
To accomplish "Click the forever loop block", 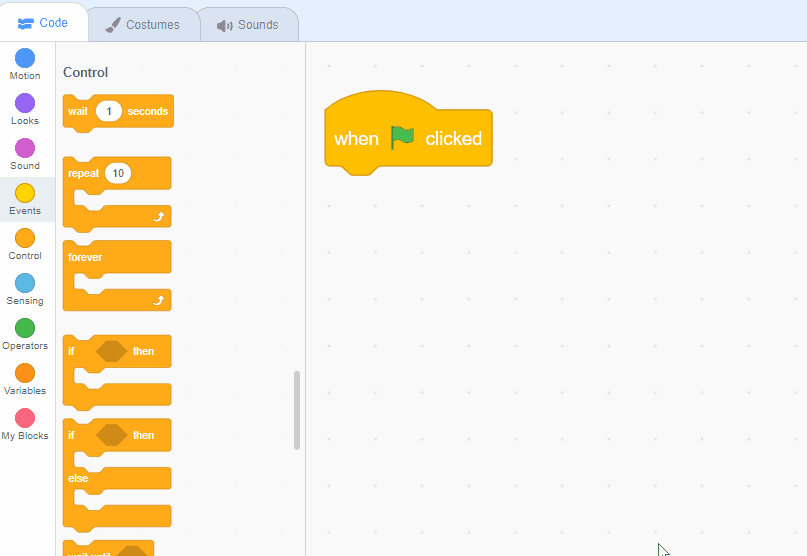I will (117, 275).
